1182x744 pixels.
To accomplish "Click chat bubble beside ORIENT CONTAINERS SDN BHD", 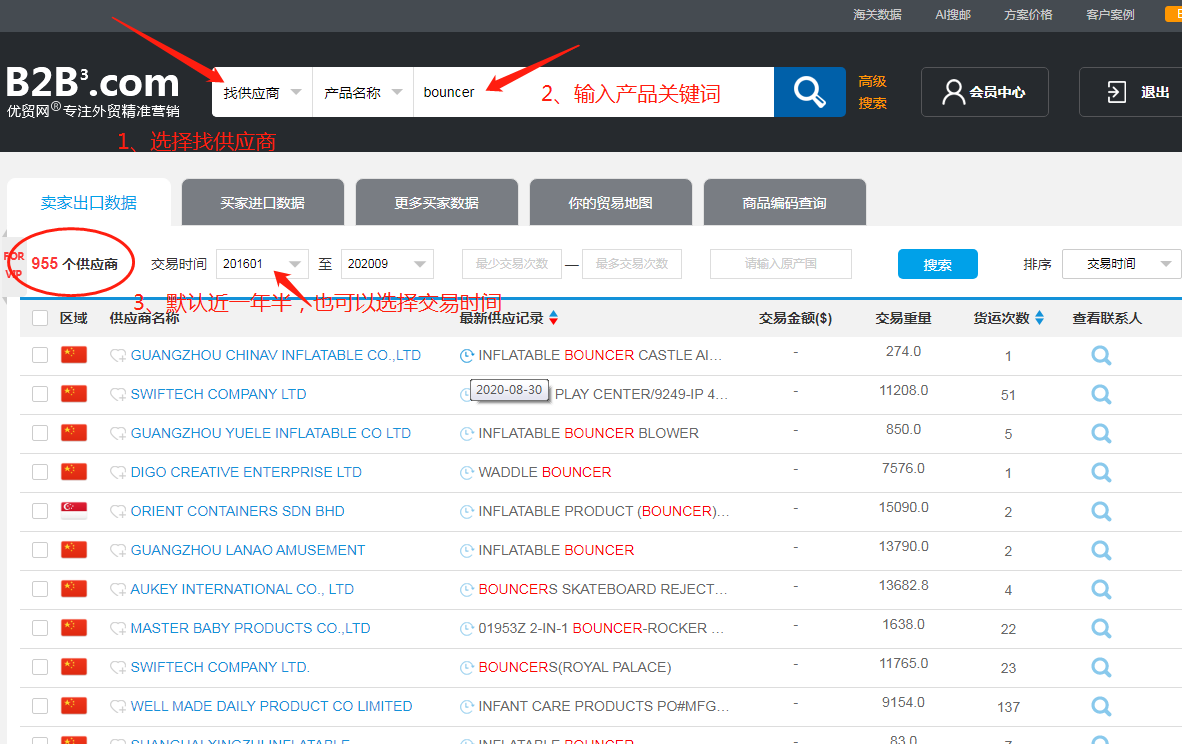I will 118,512.
